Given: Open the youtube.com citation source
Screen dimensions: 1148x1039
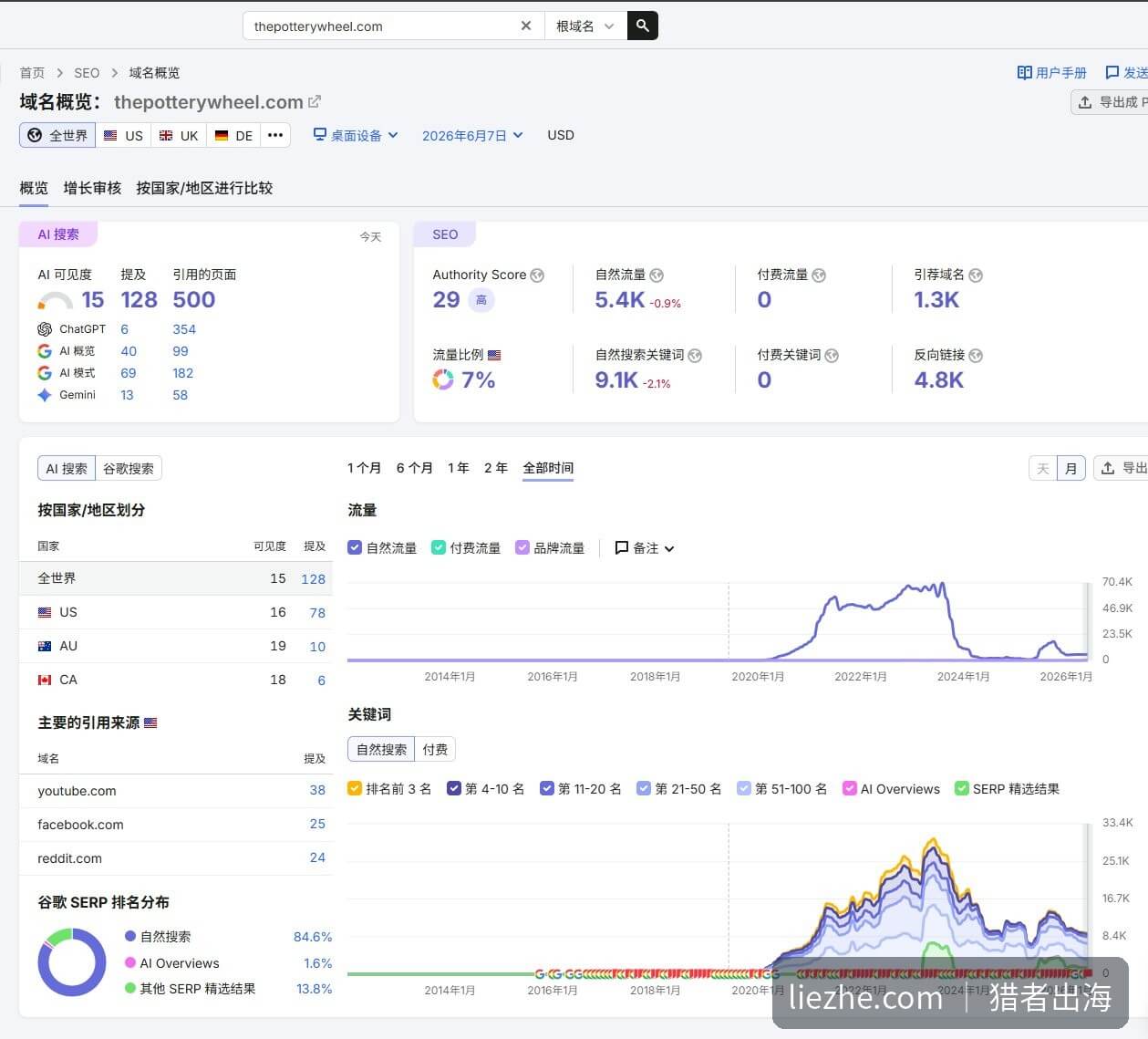Looking at the screenshot, I should pyautogui.click(x=77, y=791).
